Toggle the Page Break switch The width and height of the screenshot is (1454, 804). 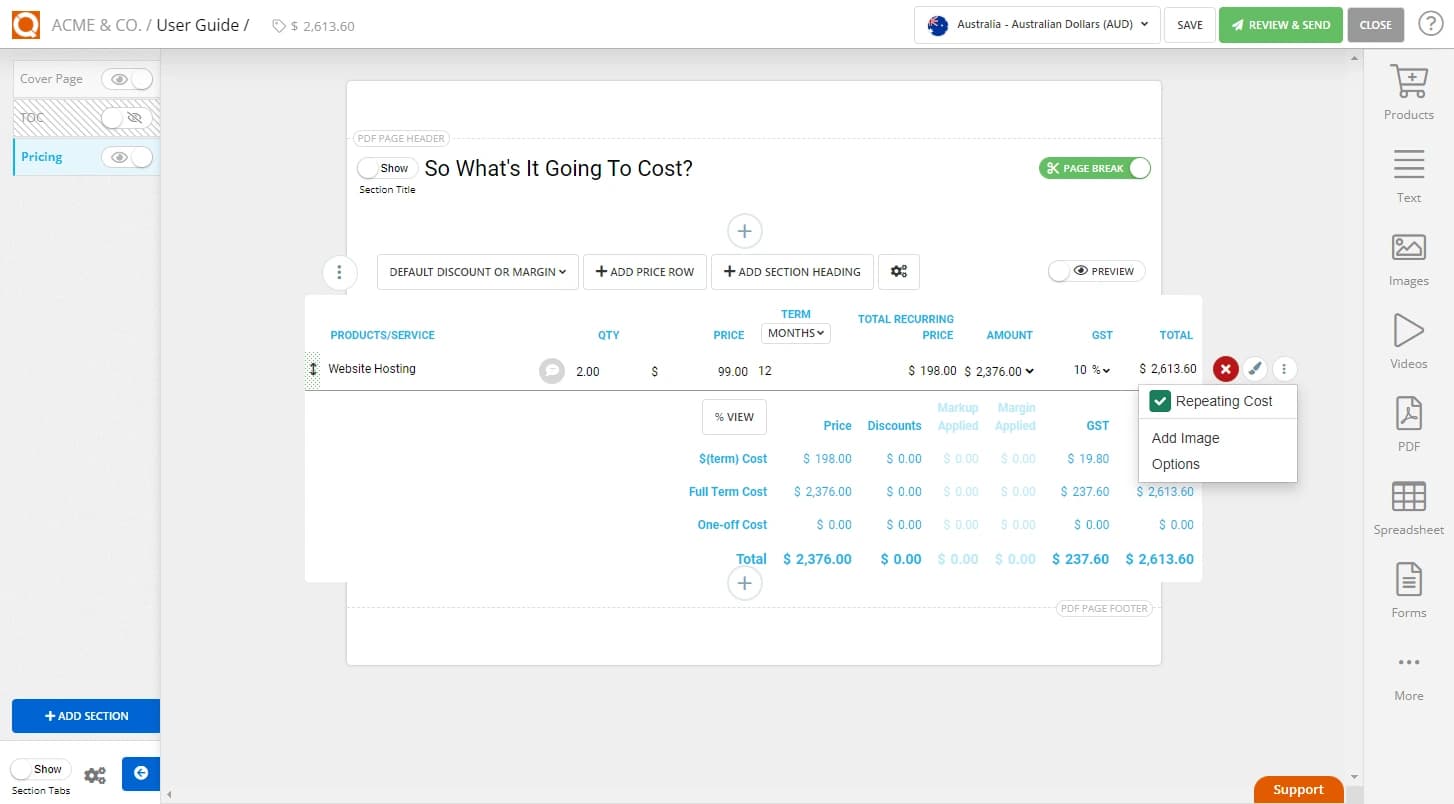coord(1095,168)
